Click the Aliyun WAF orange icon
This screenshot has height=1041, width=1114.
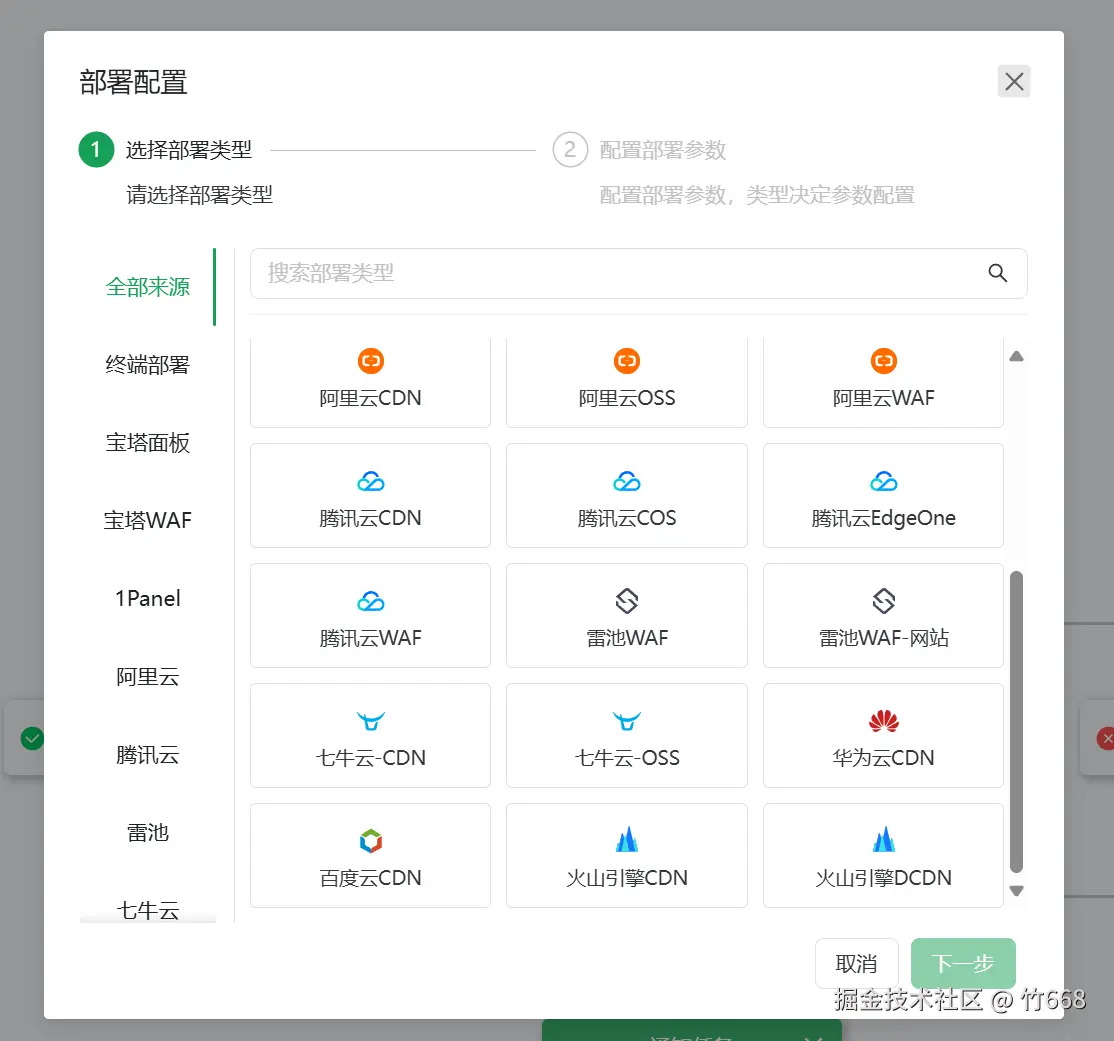tap(883, 361)
